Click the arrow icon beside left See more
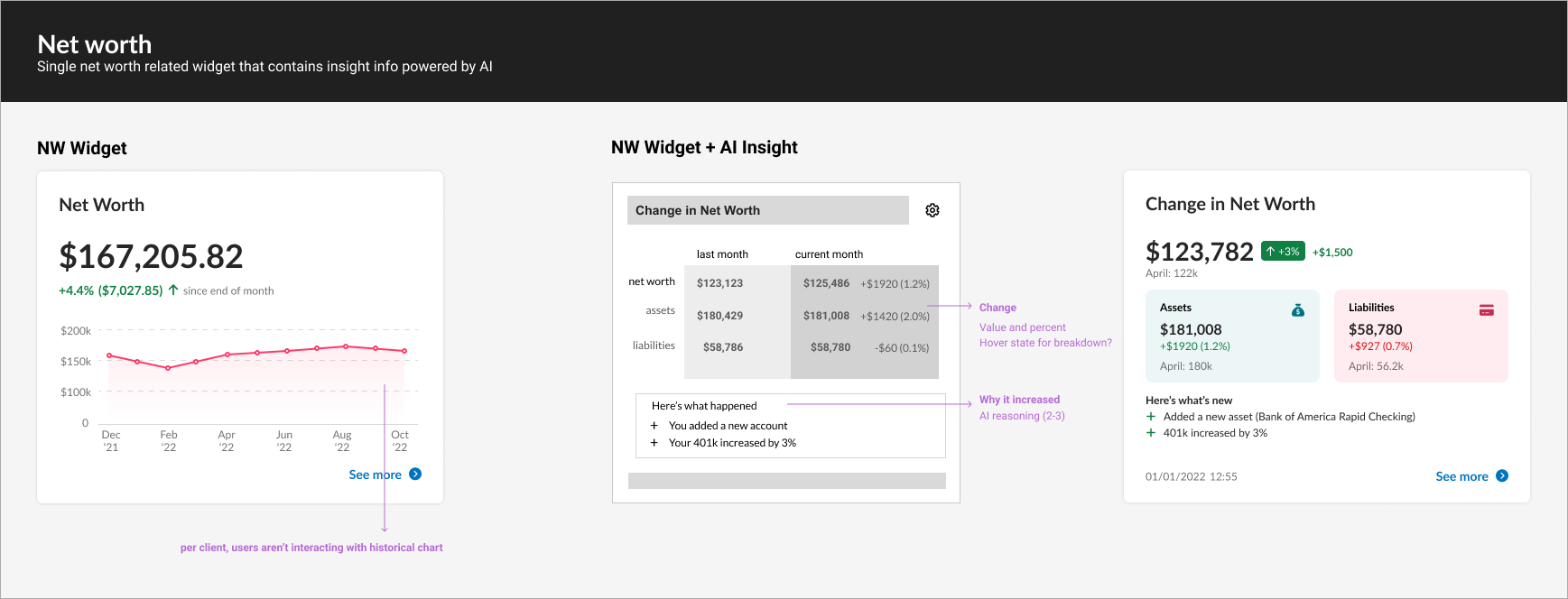The image size is (1568, 599). 415,474
